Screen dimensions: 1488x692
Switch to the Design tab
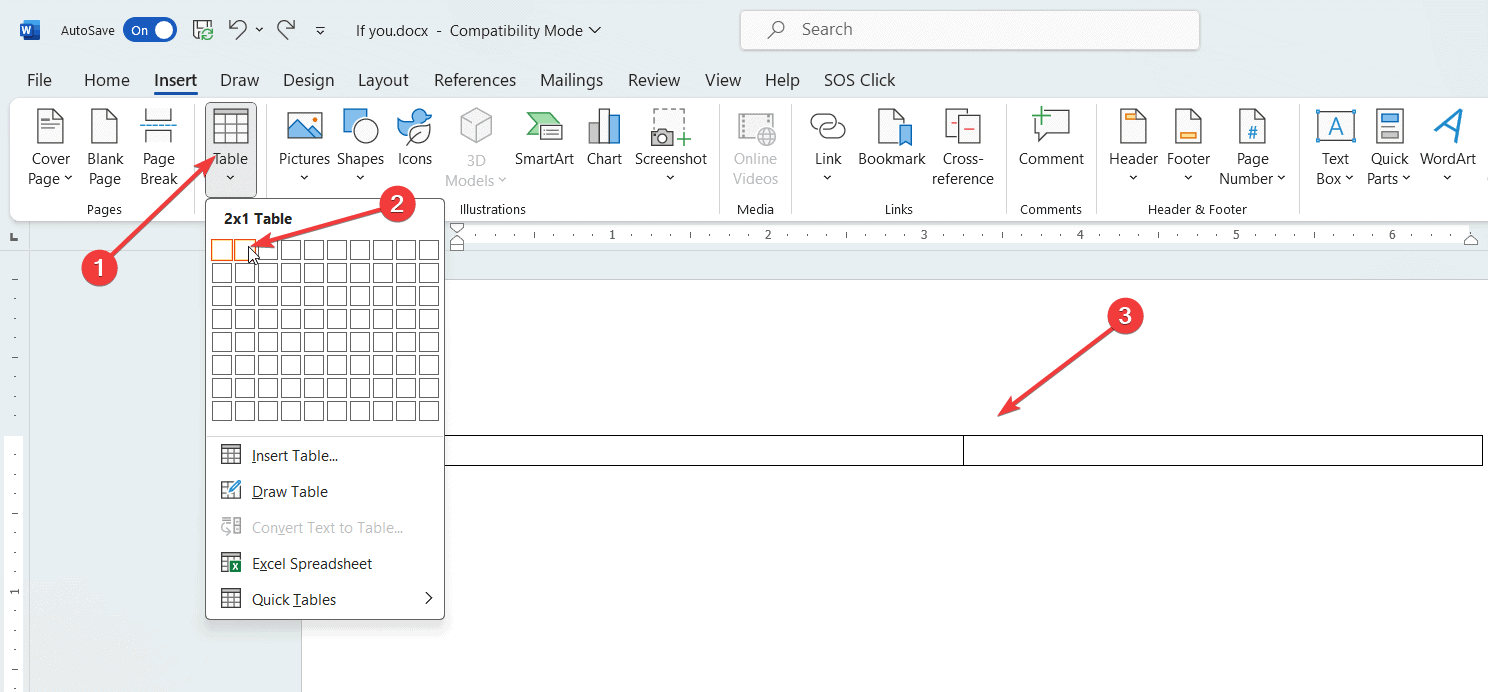coord(308,80)
